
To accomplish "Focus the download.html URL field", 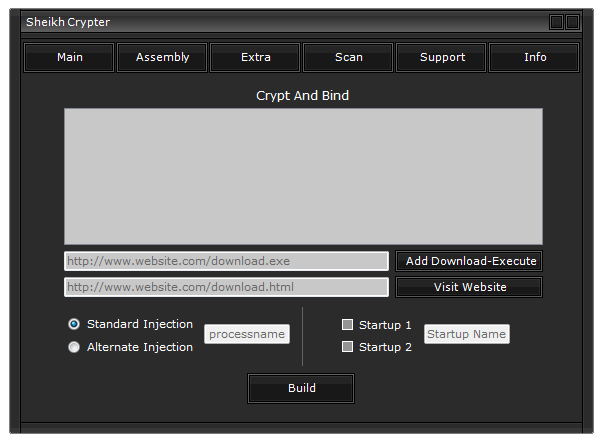I will [x=226, y=287].
